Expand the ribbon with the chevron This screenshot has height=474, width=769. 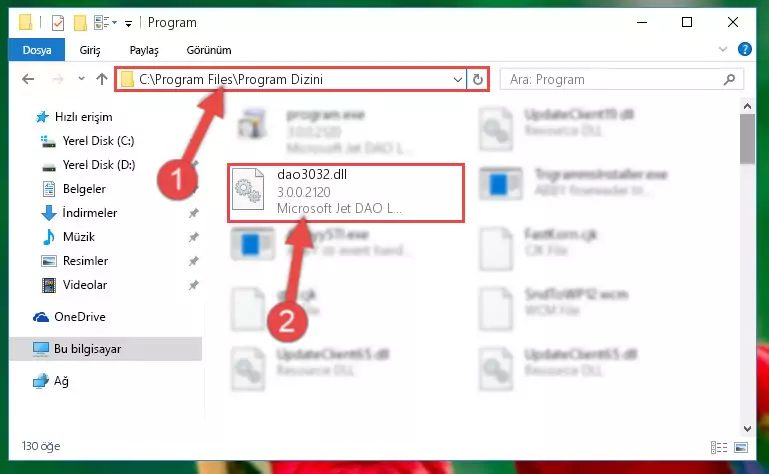(722, 49)
